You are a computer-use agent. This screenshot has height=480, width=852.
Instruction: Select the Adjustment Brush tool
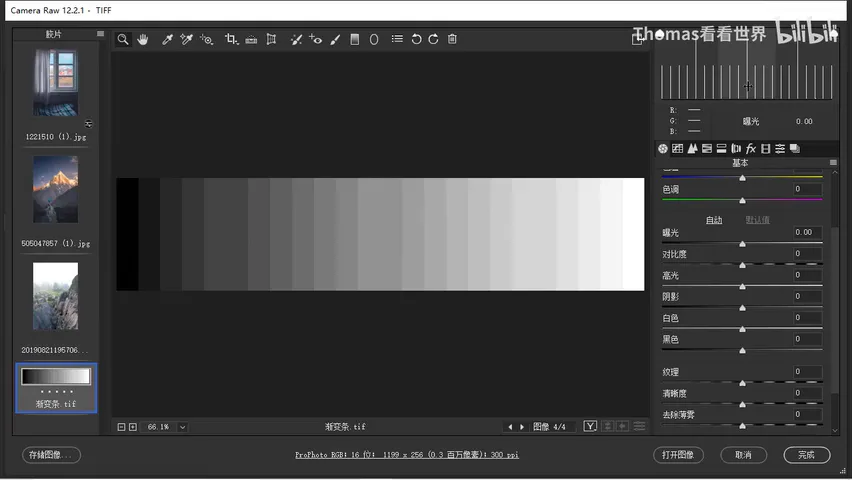tap(335, 39)
